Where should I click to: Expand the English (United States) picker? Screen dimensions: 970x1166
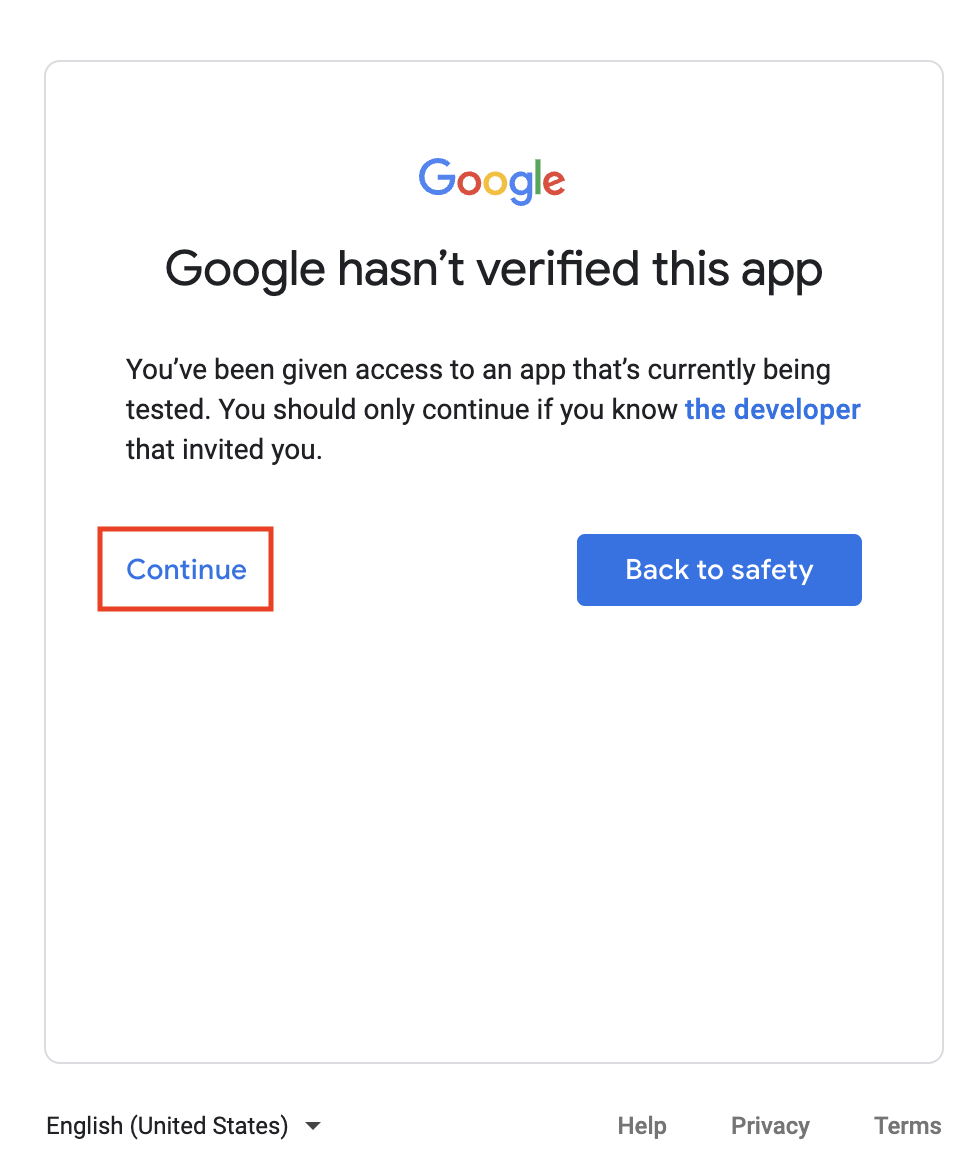pyautogui.click(x=185, y=1126)
